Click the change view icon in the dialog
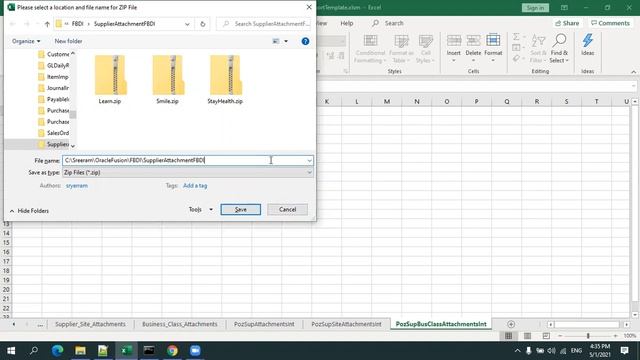The width and height of the screenshot is (640, 360). (x=276, y=41)
